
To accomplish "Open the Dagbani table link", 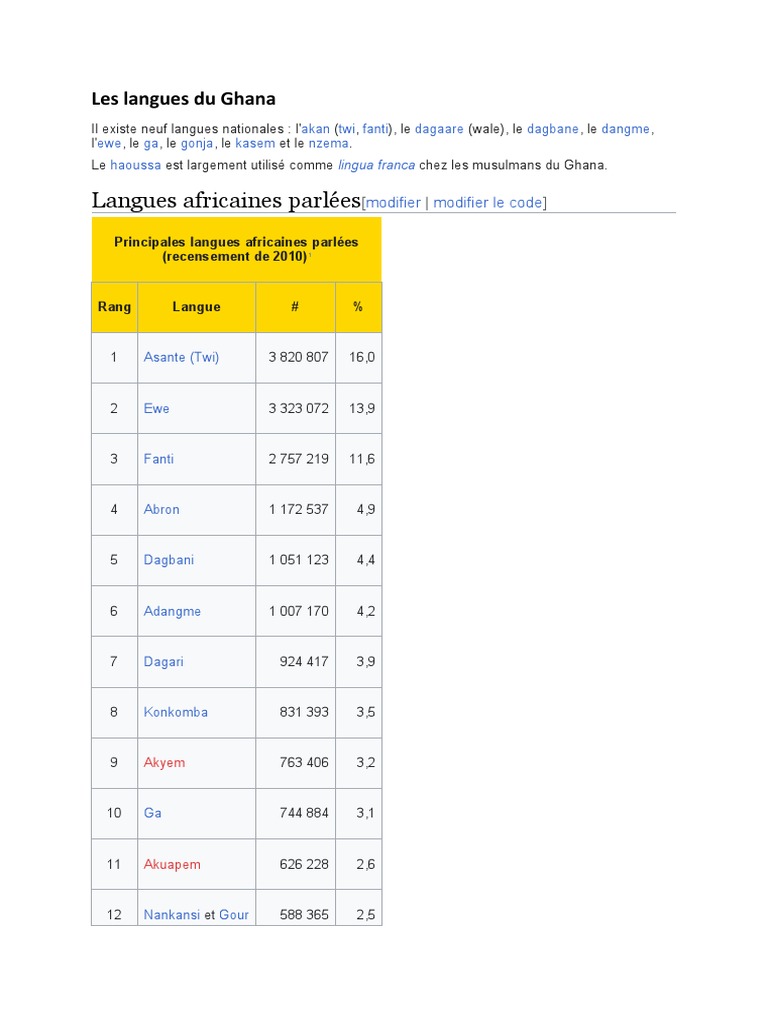I will [x=168, y=560].
